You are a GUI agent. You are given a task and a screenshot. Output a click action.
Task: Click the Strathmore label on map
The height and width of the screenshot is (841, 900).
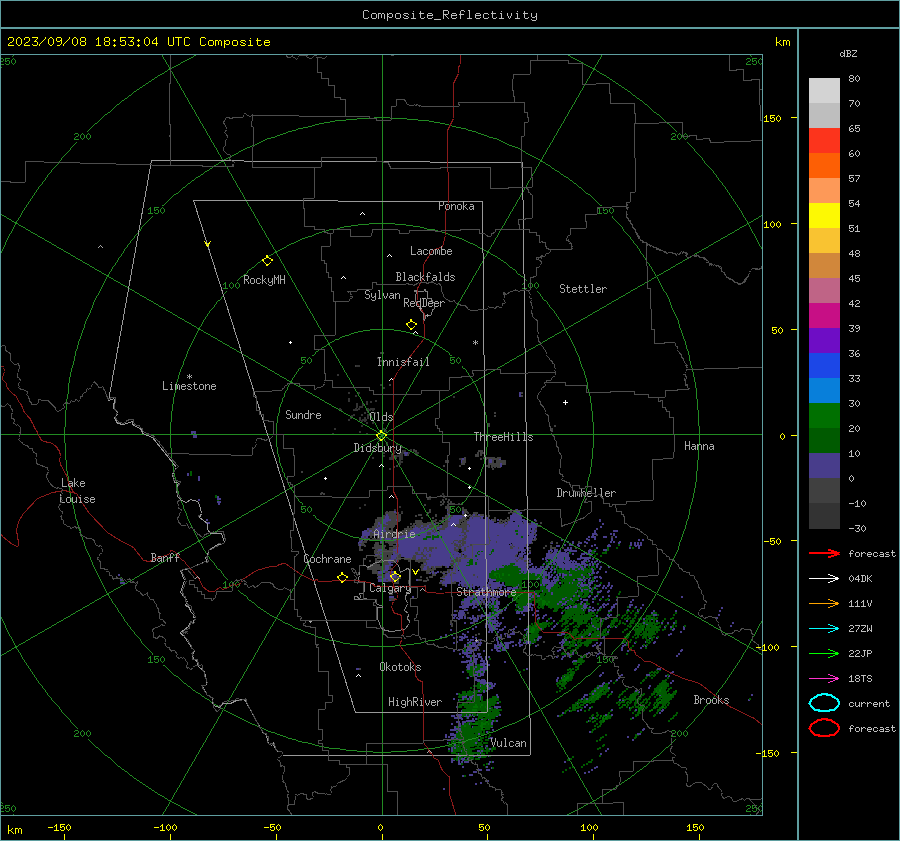[486, 592]
